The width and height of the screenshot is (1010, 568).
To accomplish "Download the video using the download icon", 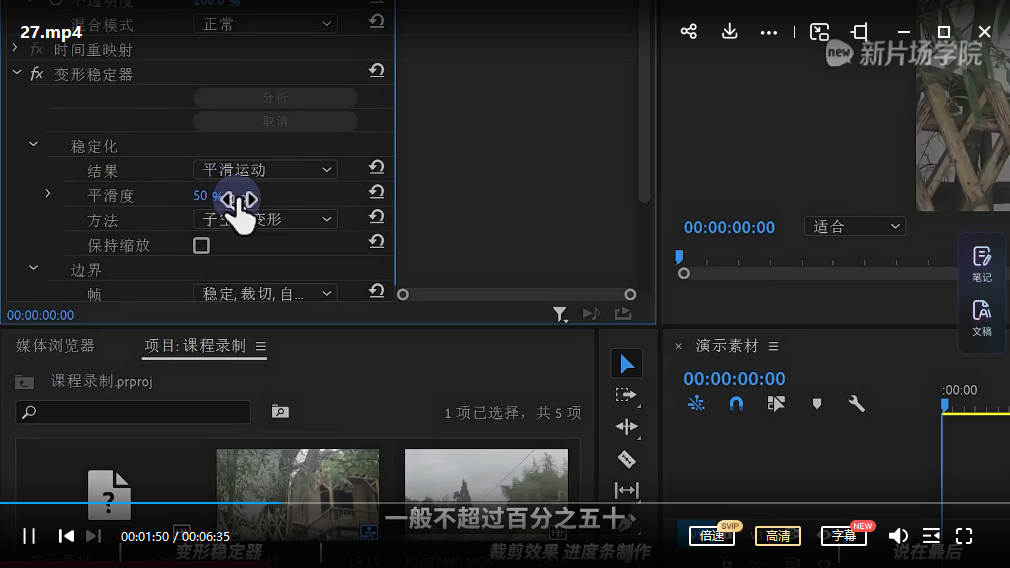I will coord(729,32).
